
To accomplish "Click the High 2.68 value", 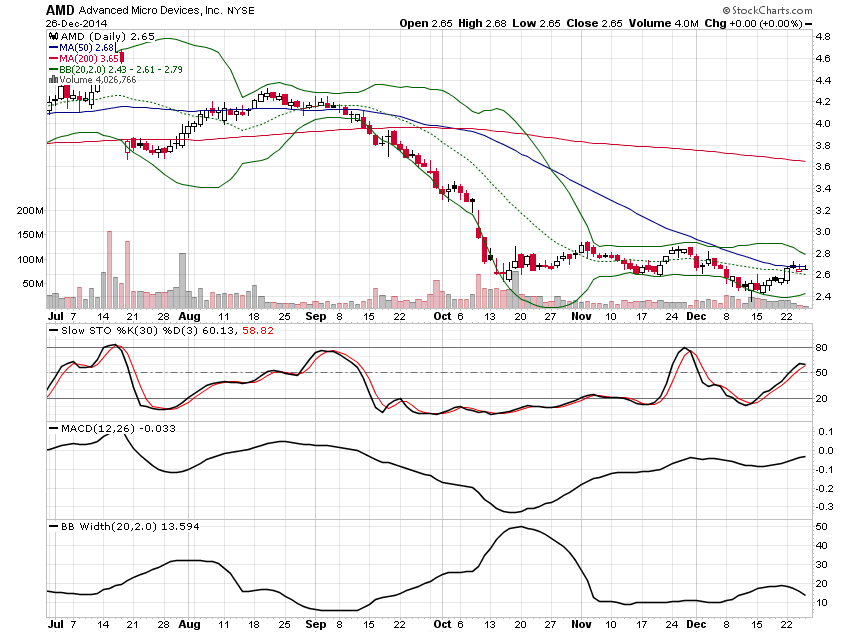I will pos(482,23).
